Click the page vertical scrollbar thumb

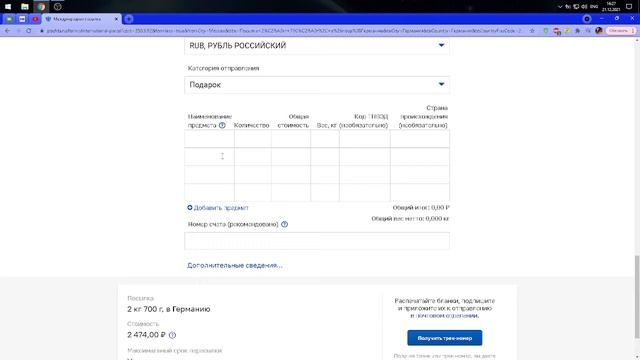point(637,297)
